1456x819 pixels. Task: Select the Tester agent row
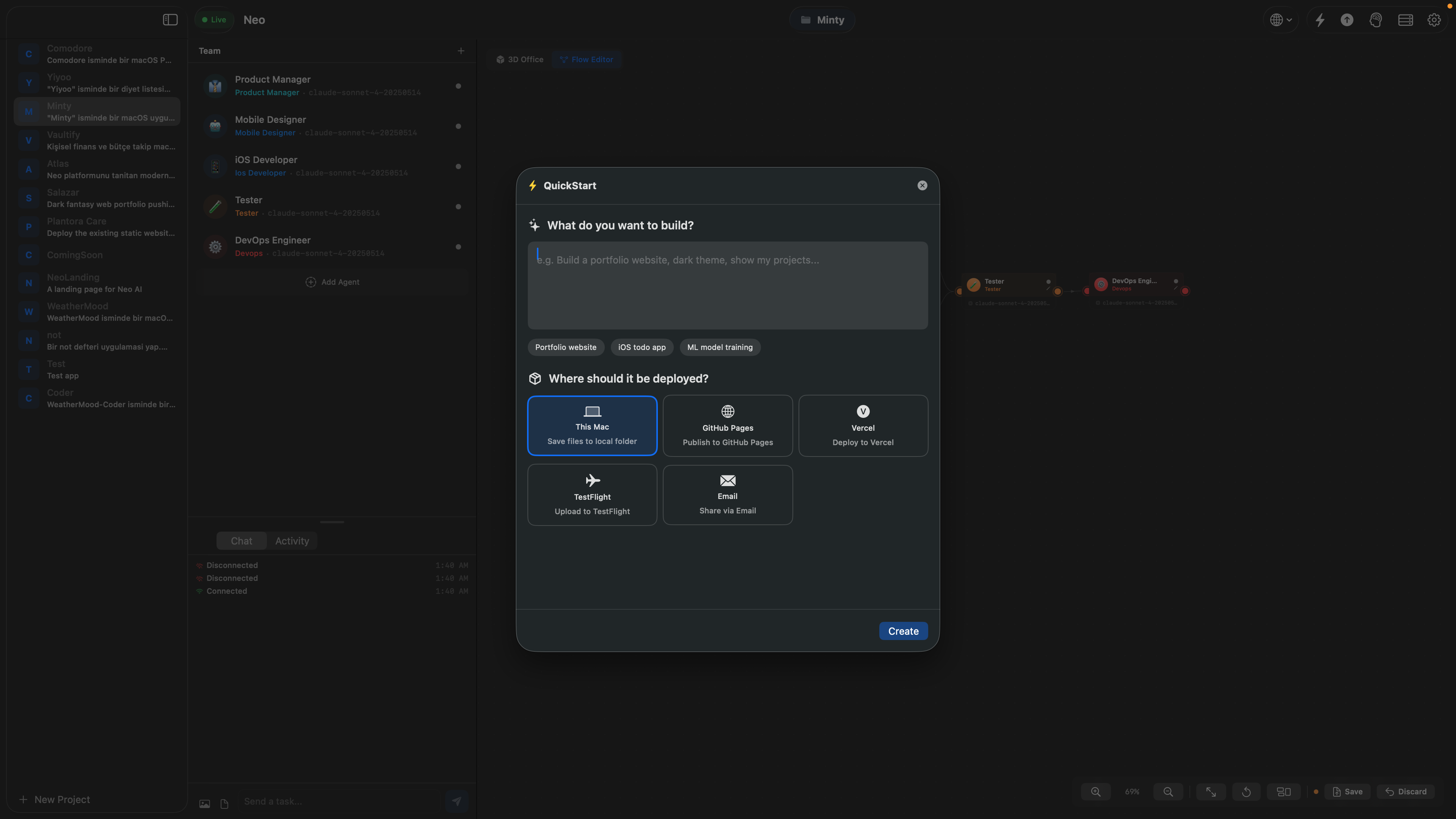(x=332, y=206)
